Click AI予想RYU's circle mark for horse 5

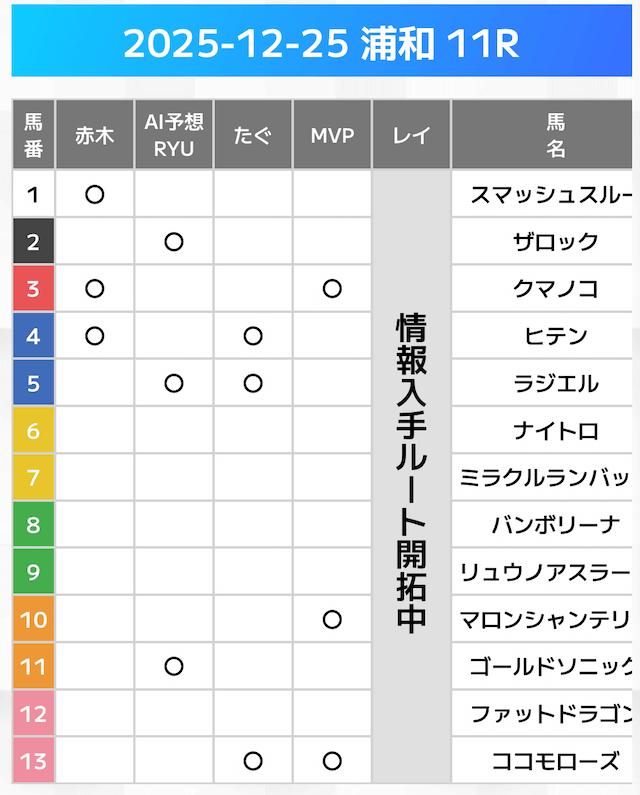(x=174, y=384)
